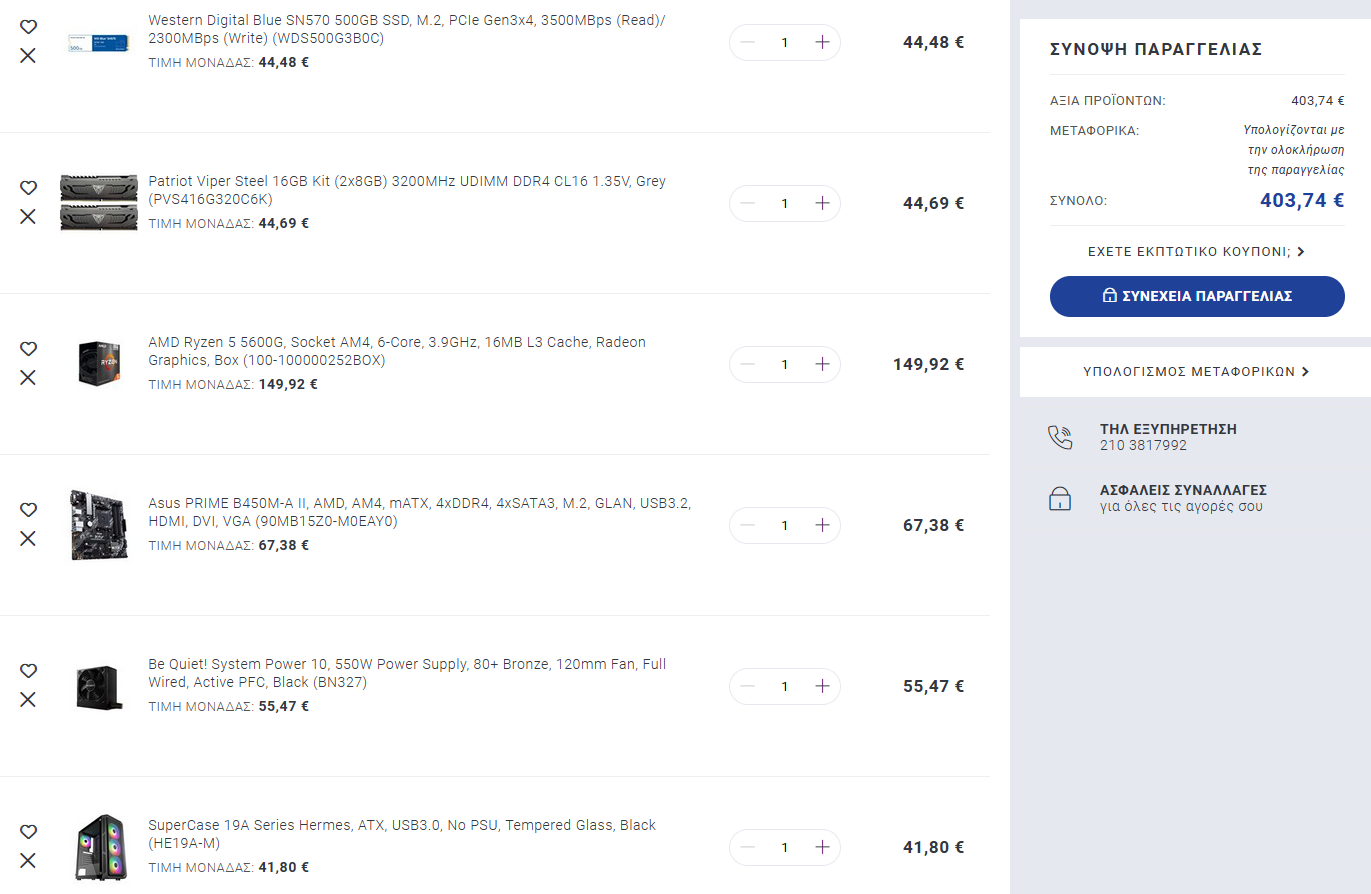Click the secure transactions lock icon
This screenshot has height=894, width=1371.
(1060, 499)
